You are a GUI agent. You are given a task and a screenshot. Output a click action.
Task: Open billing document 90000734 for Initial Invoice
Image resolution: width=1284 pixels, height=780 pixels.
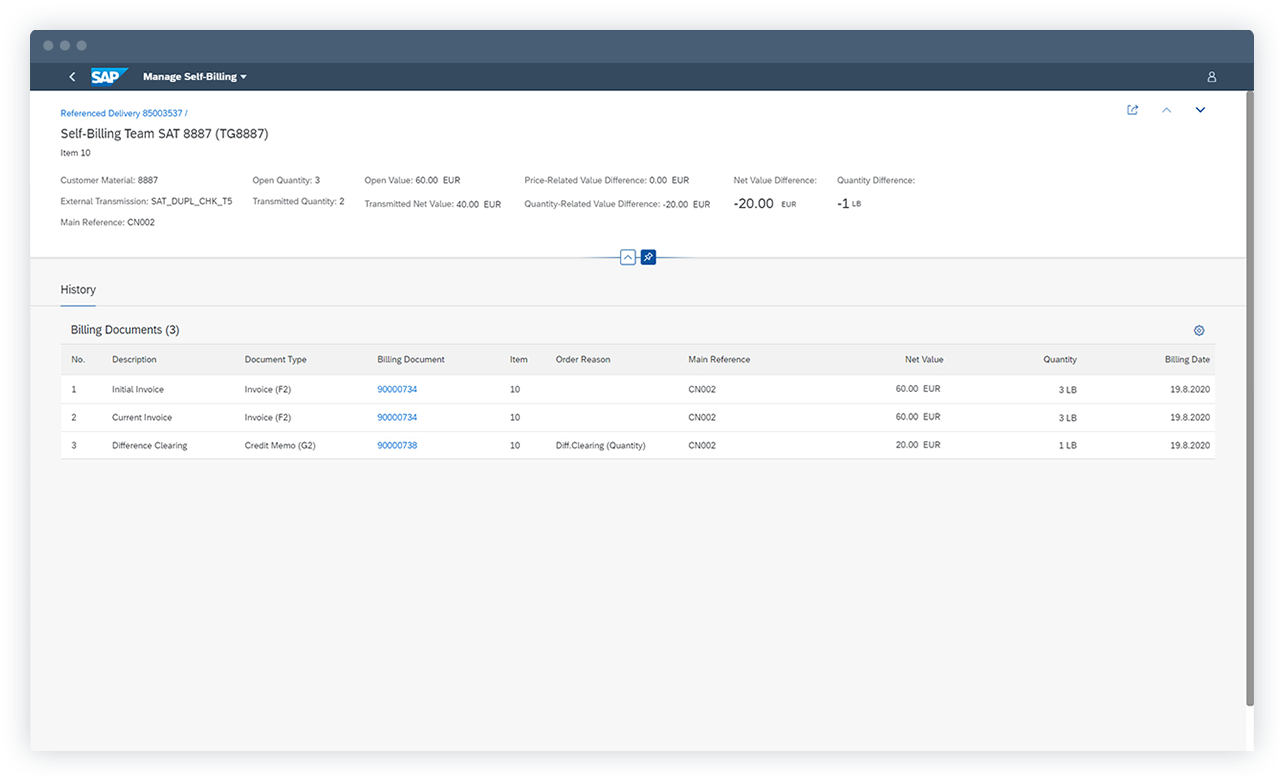[x=398, y=389]
